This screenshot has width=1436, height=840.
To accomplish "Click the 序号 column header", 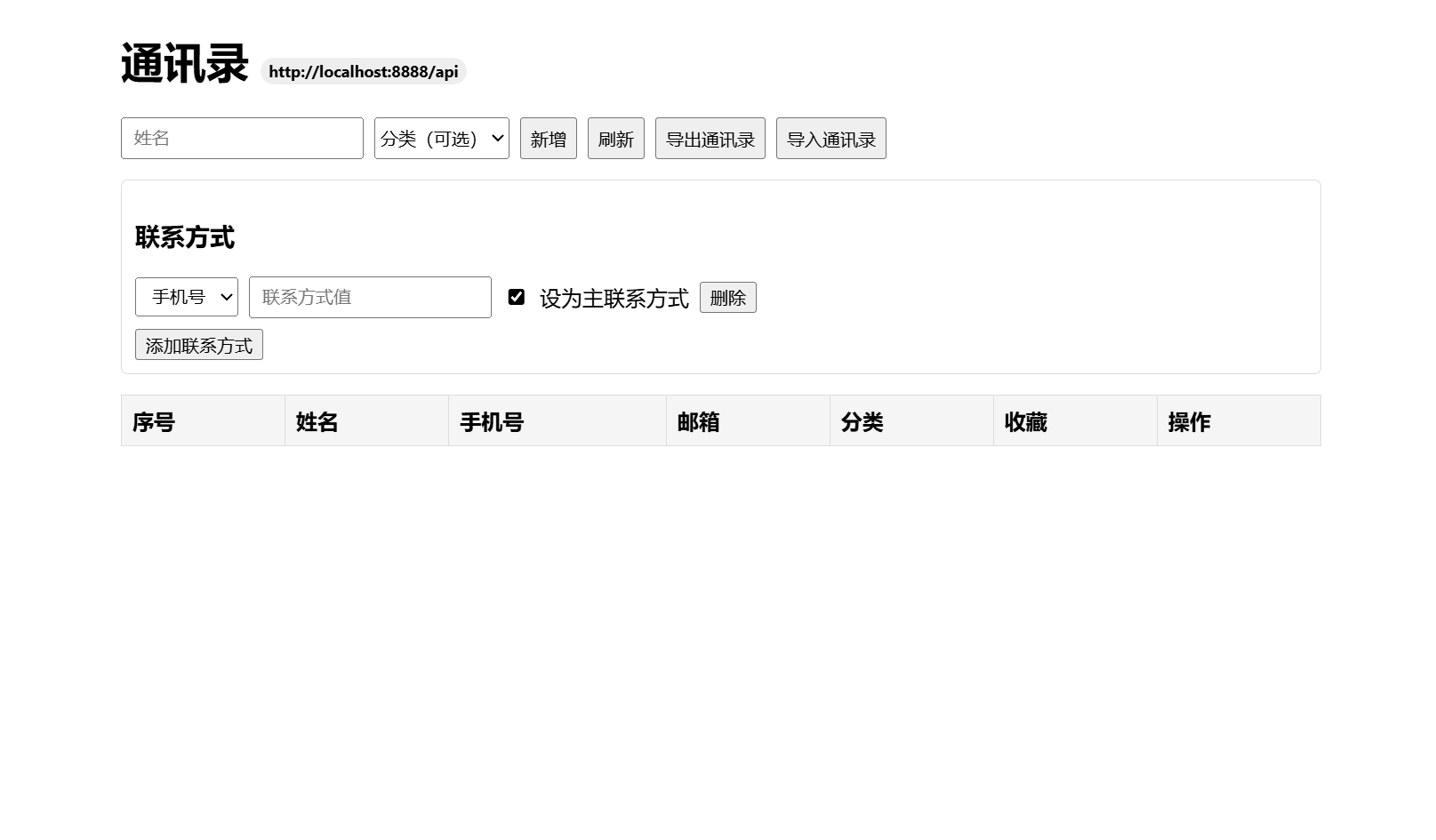I will point(203,421).
